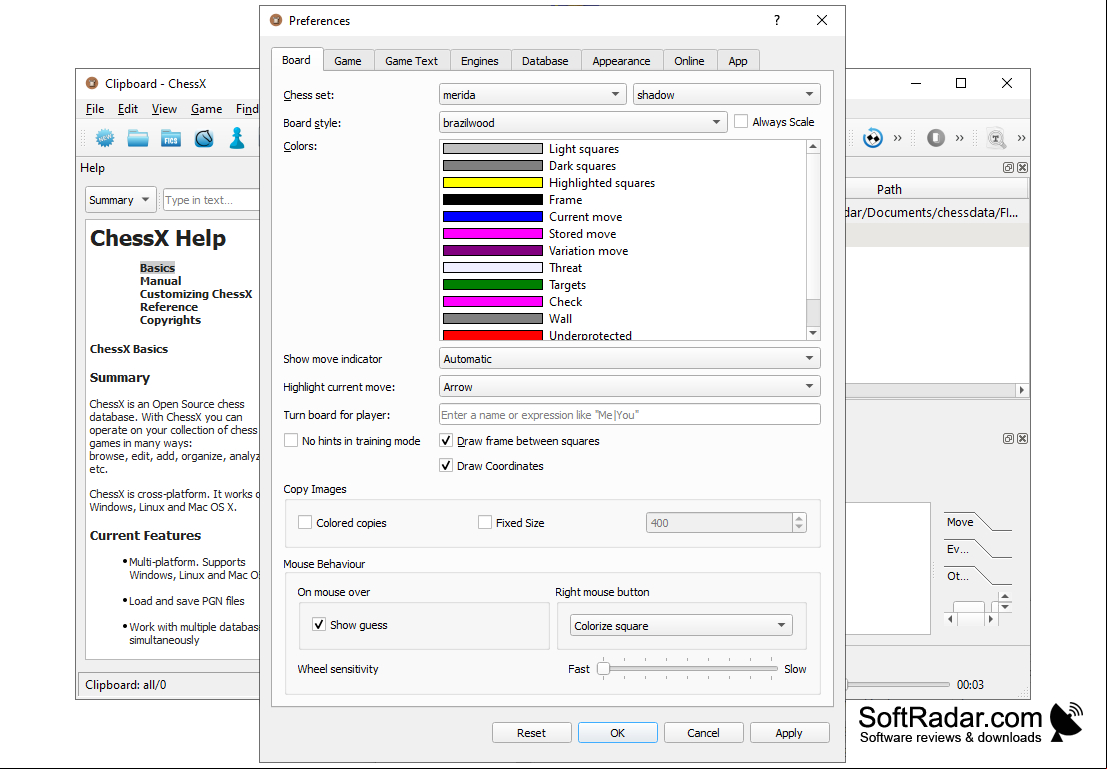Open the Online tab

[x=689, y=61]
